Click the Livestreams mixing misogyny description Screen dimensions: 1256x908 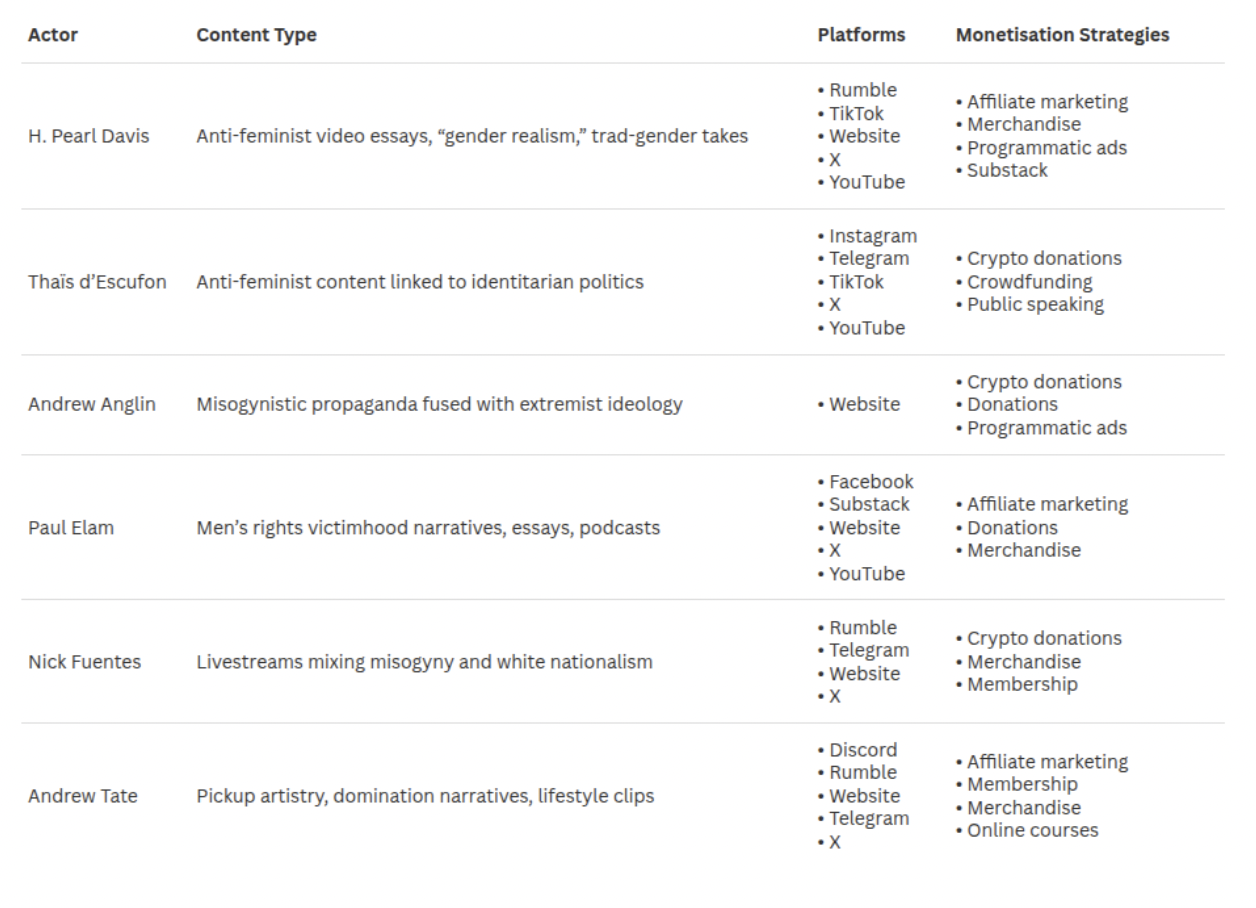(x=424, y=662)
